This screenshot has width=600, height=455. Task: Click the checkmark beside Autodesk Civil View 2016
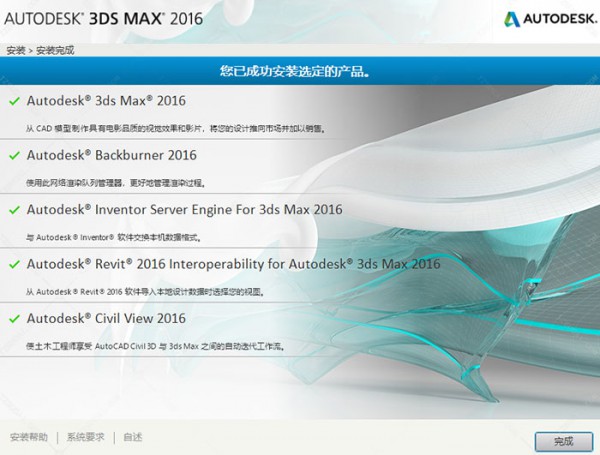(13, 319)
